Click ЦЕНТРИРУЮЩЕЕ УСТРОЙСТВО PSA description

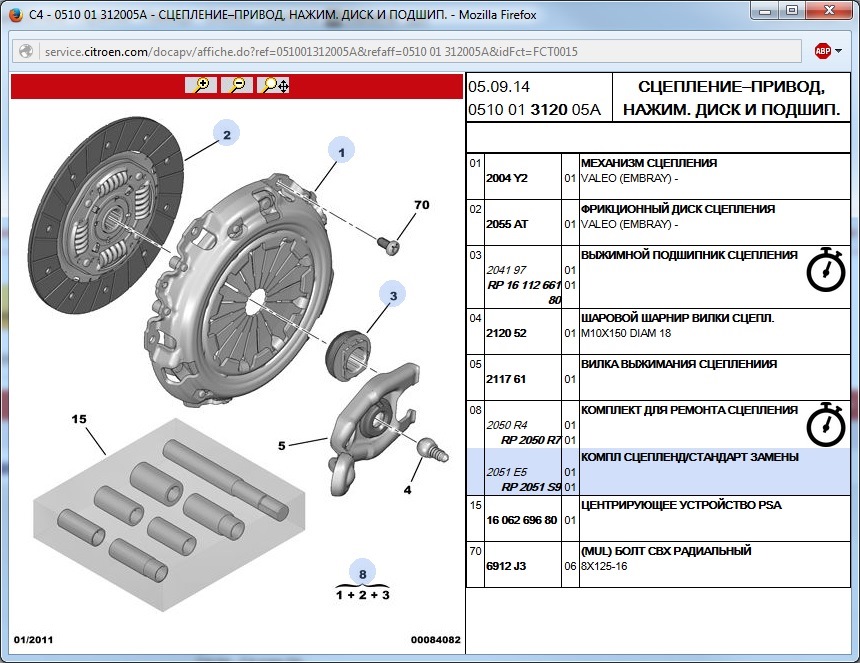click(x=681, y=505)
